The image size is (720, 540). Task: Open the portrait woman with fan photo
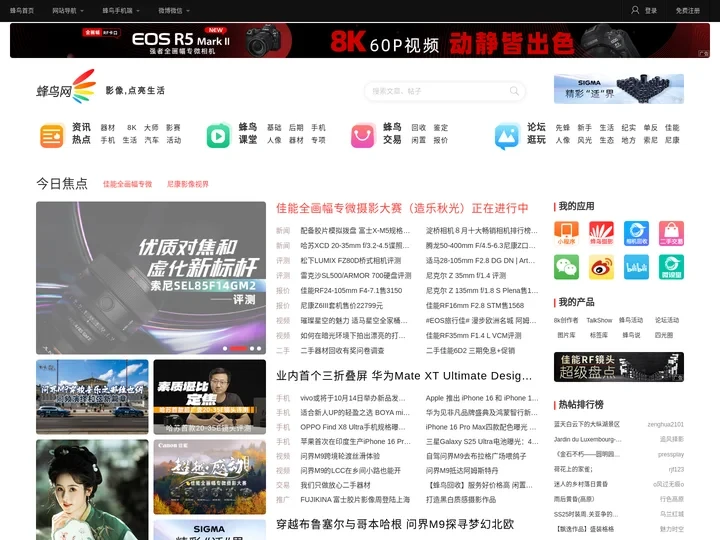click(x=92, y=489)
